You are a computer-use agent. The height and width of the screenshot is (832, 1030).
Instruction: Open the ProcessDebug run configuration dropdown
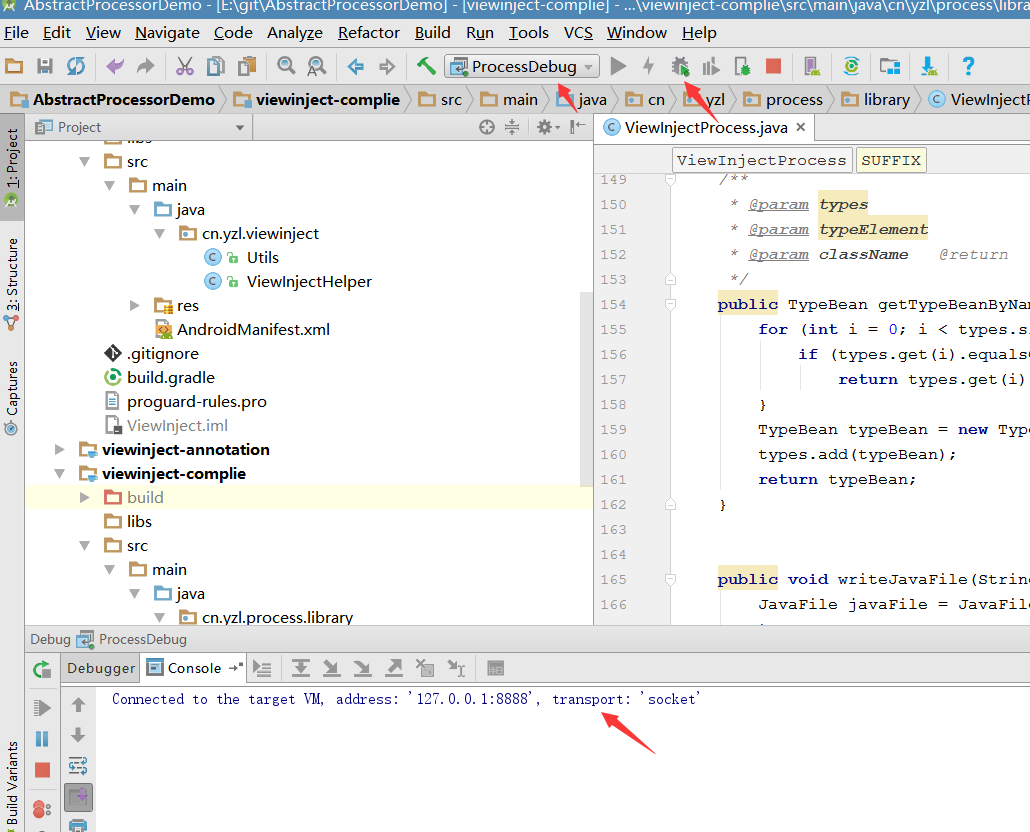(x=522, y=66)
